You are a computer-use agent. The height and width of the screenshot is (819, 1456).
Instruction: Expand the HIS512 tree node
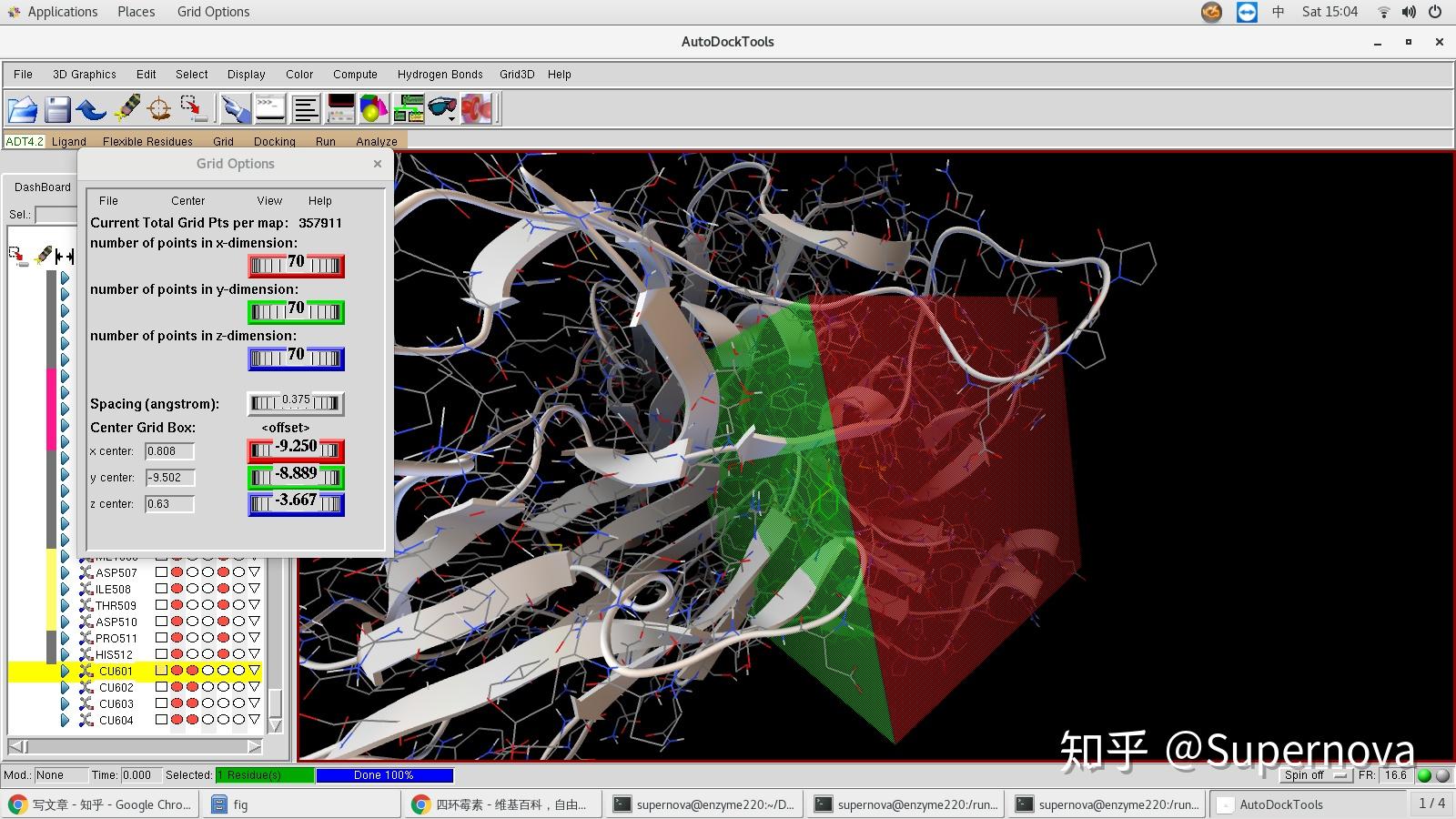coord(65,654)
